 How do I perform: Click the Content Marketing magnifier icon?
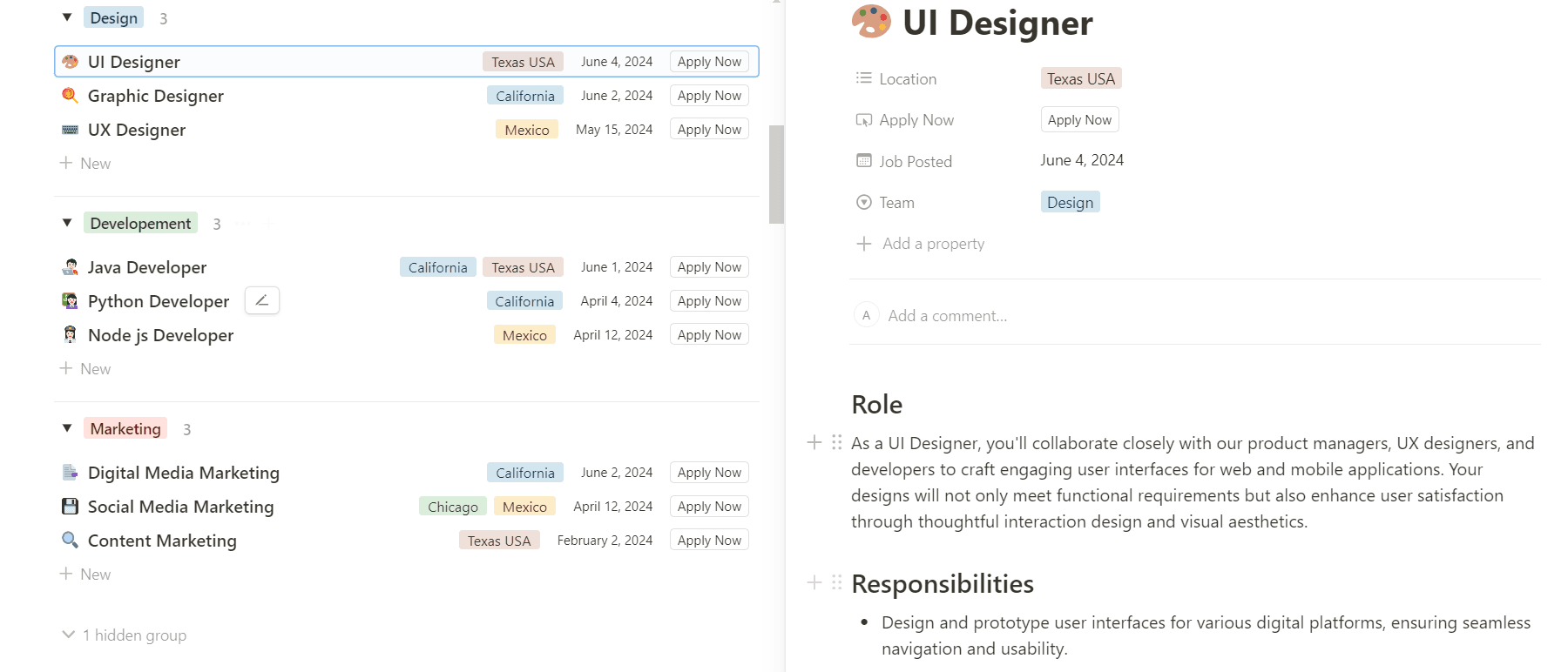71,541
